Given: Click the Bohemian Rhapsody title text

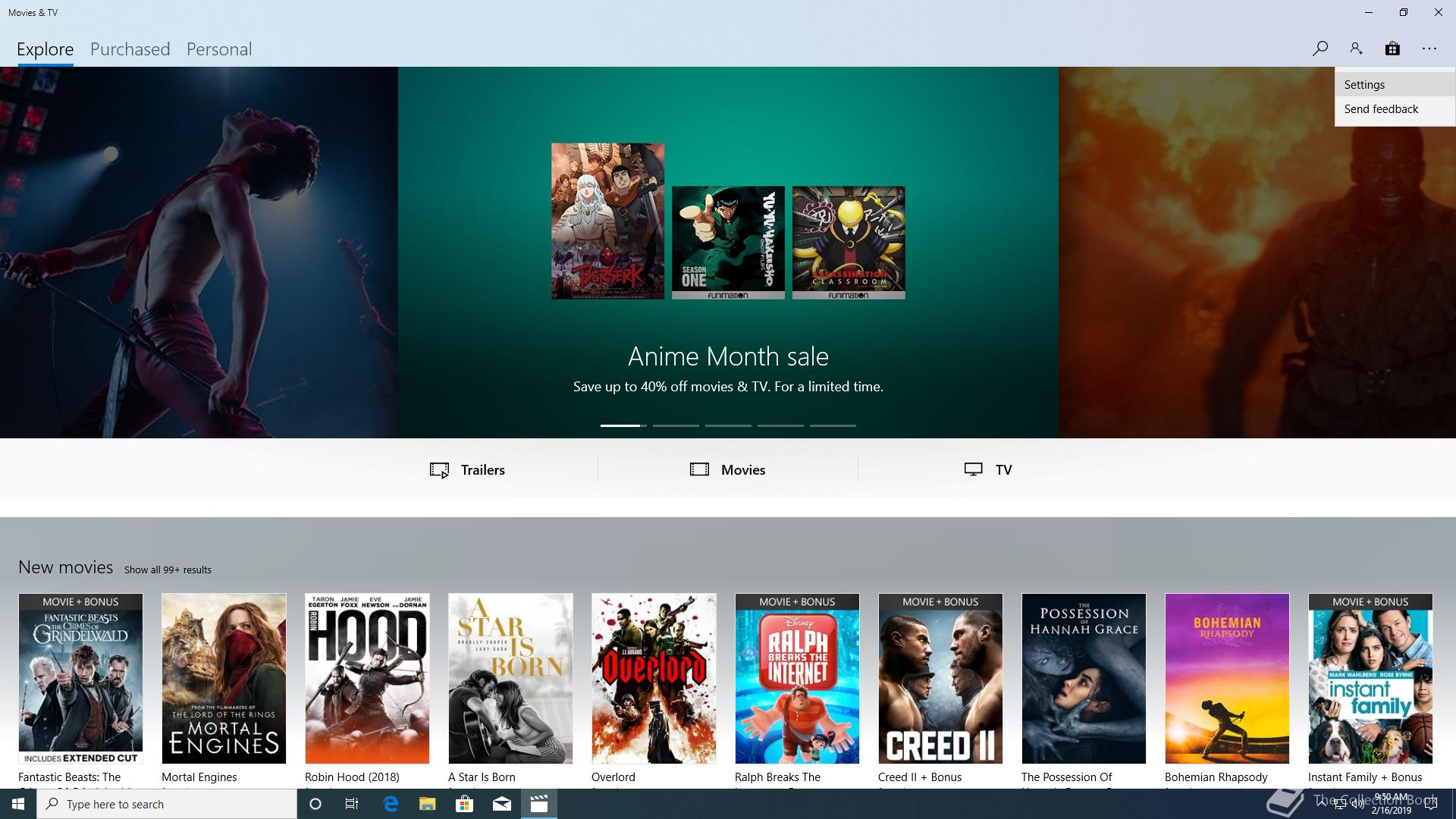Looking at the screenshot, I should click(x=1216, y=777).
